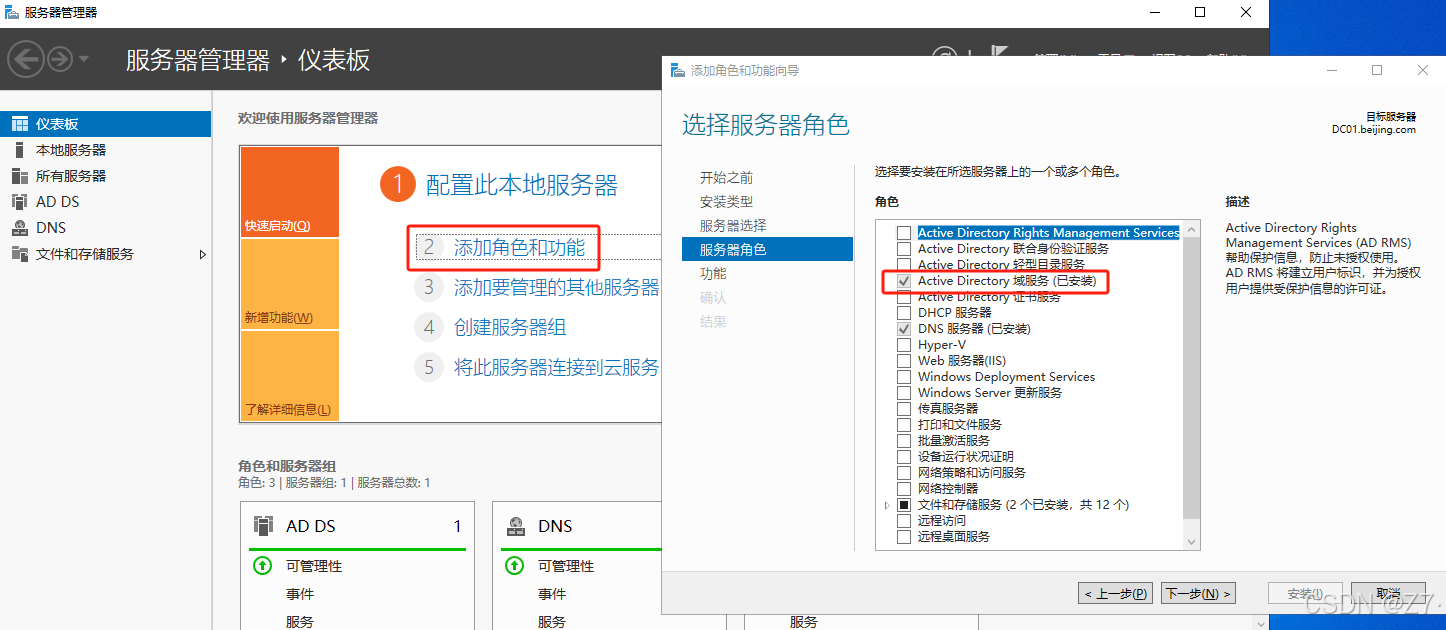Click the AD DS tile header icon
This screenshot has width=1446, height=630.
[264, 526]
